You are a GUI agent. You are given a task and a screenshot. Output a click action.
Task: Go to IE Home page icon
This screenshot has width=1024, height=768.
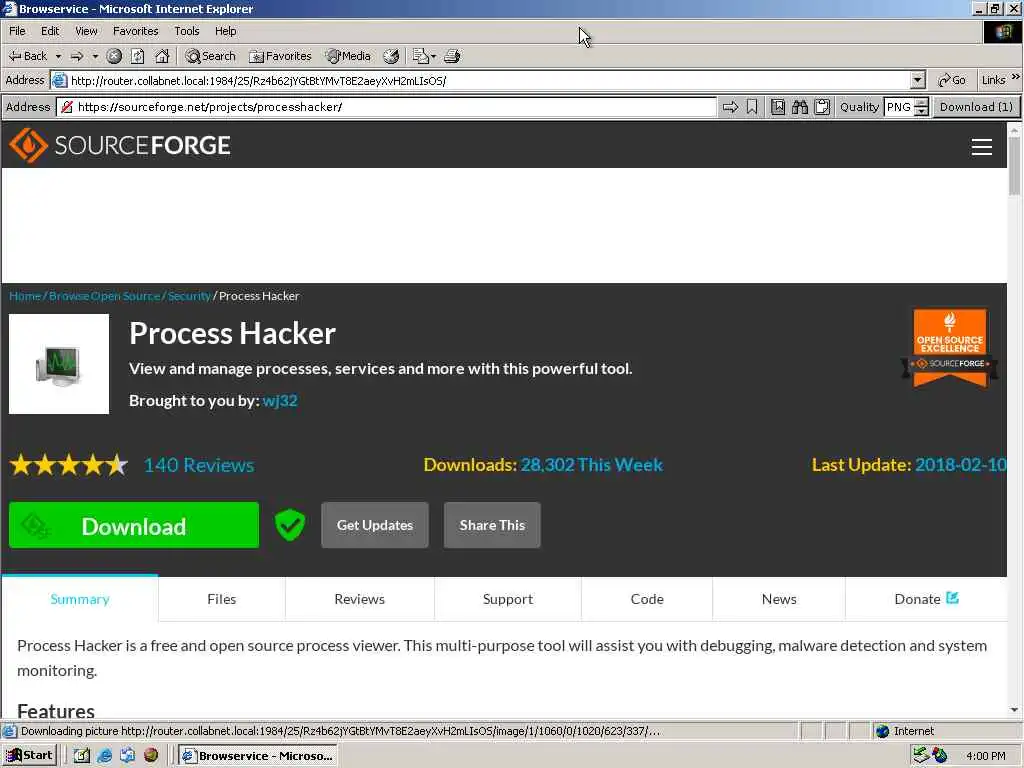(162, 56)
